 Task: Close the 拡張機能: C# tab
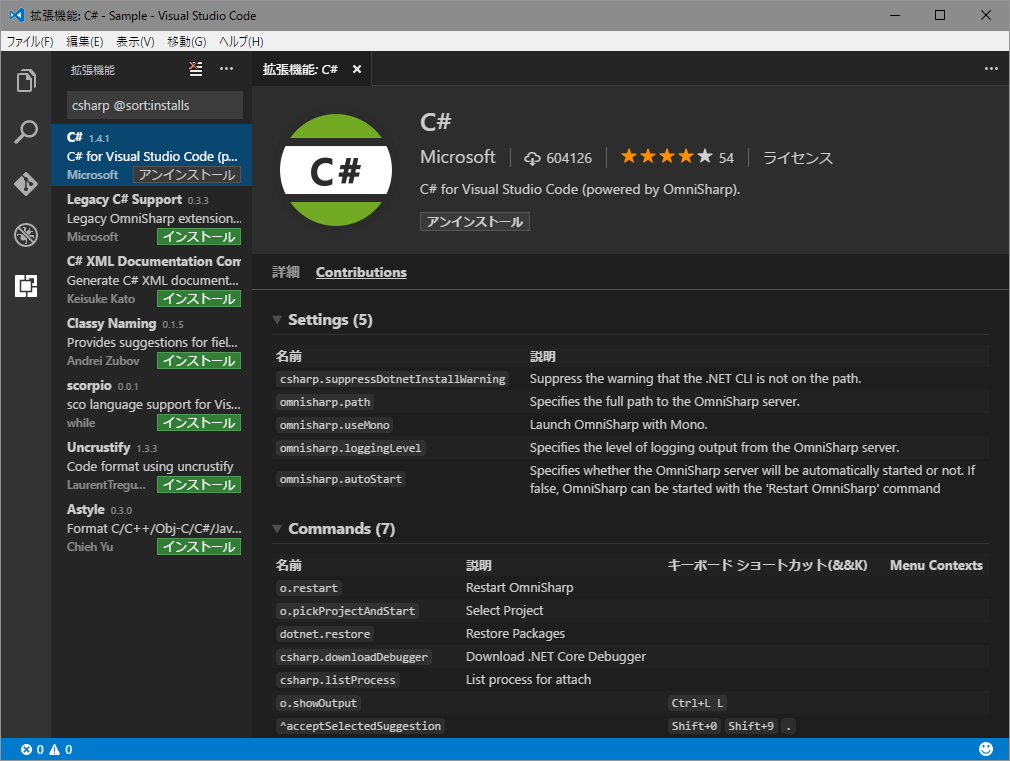[357, 69]
